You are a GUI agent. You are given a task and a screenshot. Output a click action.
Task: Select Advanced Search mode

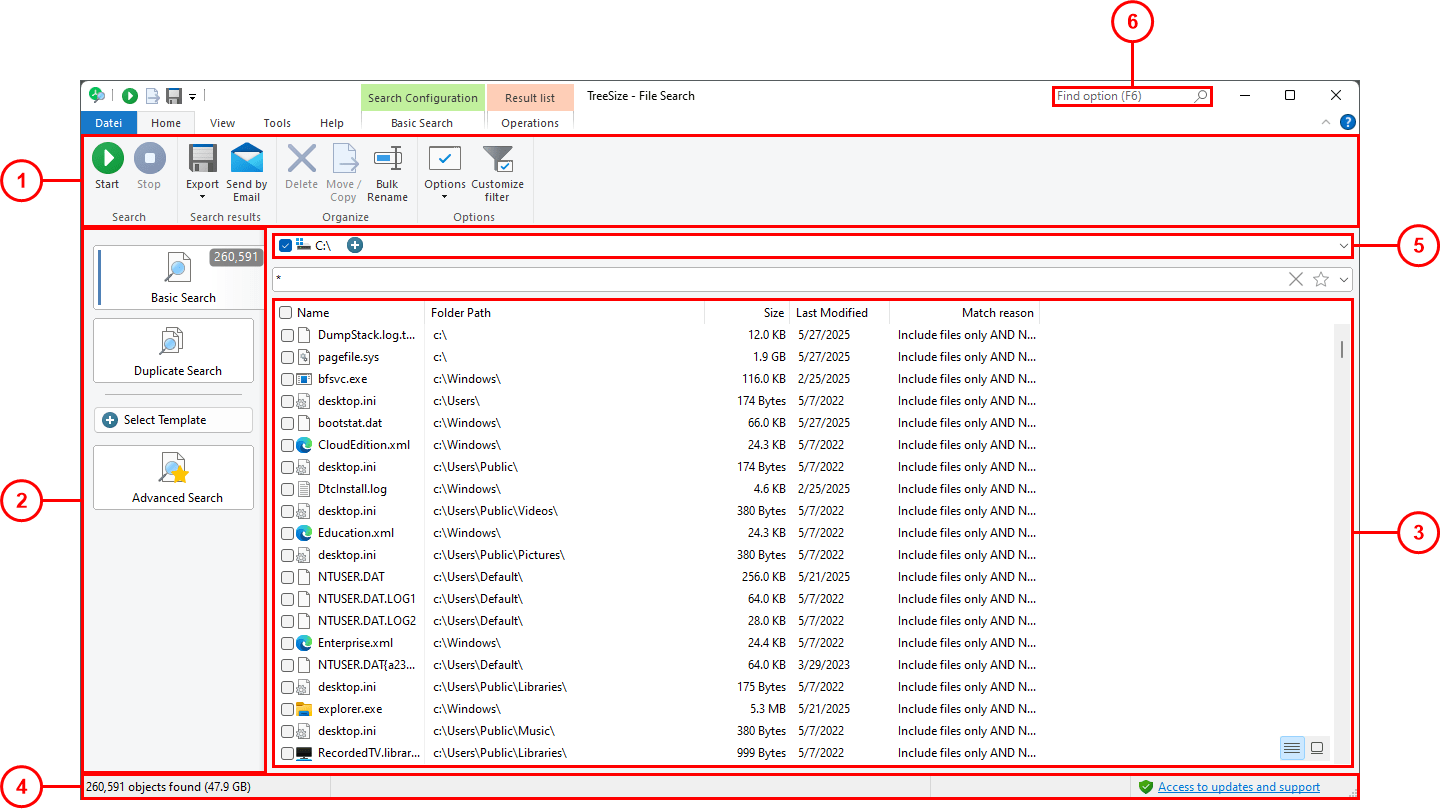[174, 477]
